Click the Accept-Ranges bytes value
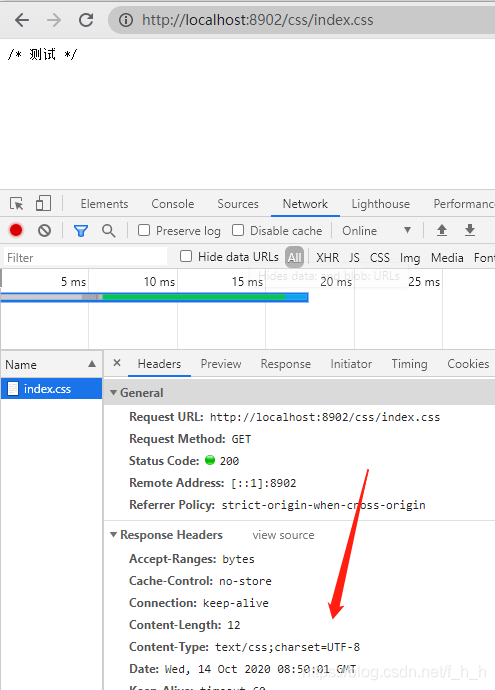The width and height of the screenshot is (495, 690). [x=238, y=559]
